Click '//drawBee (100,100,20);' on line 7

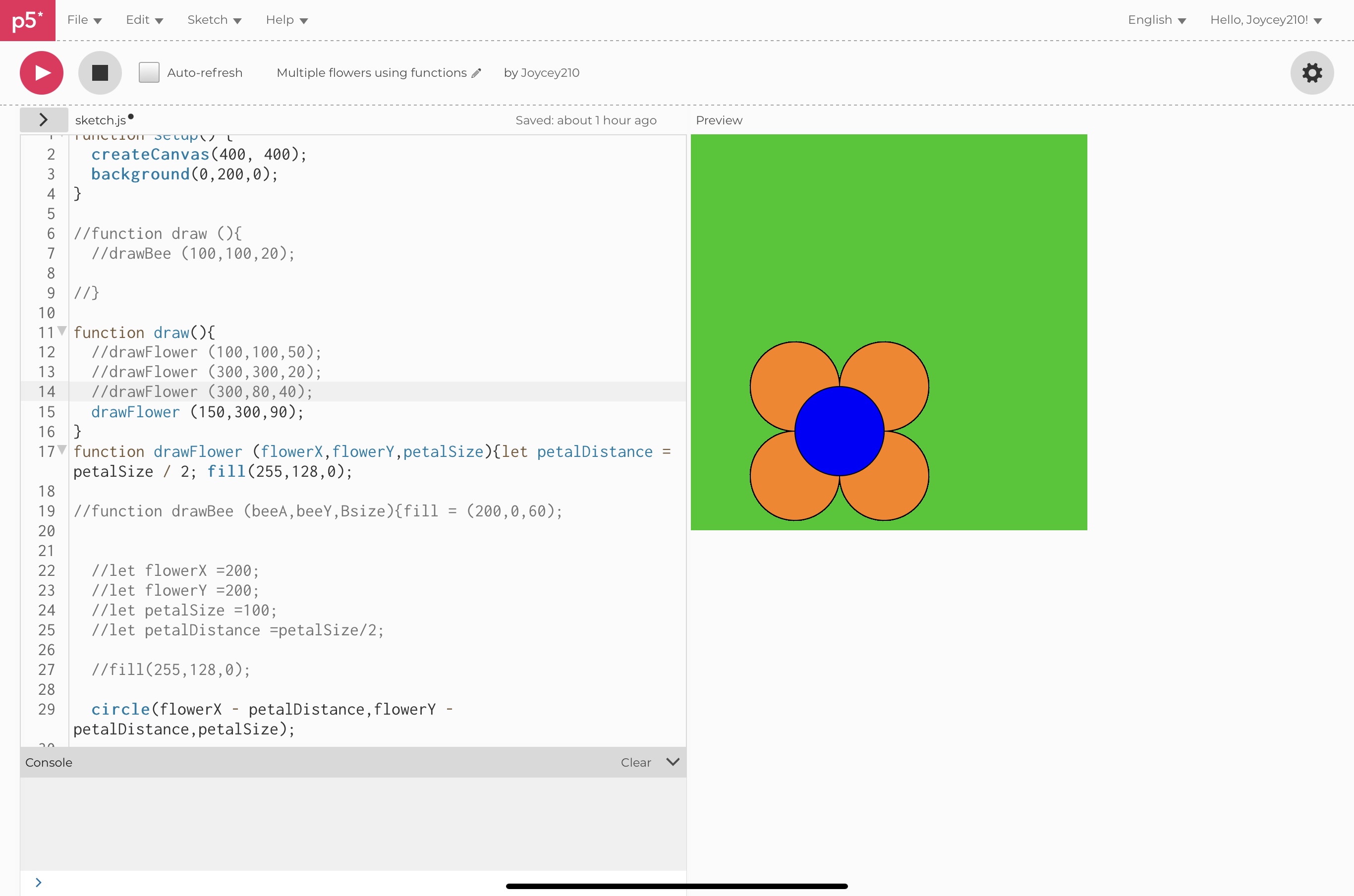tap(193, 253)
